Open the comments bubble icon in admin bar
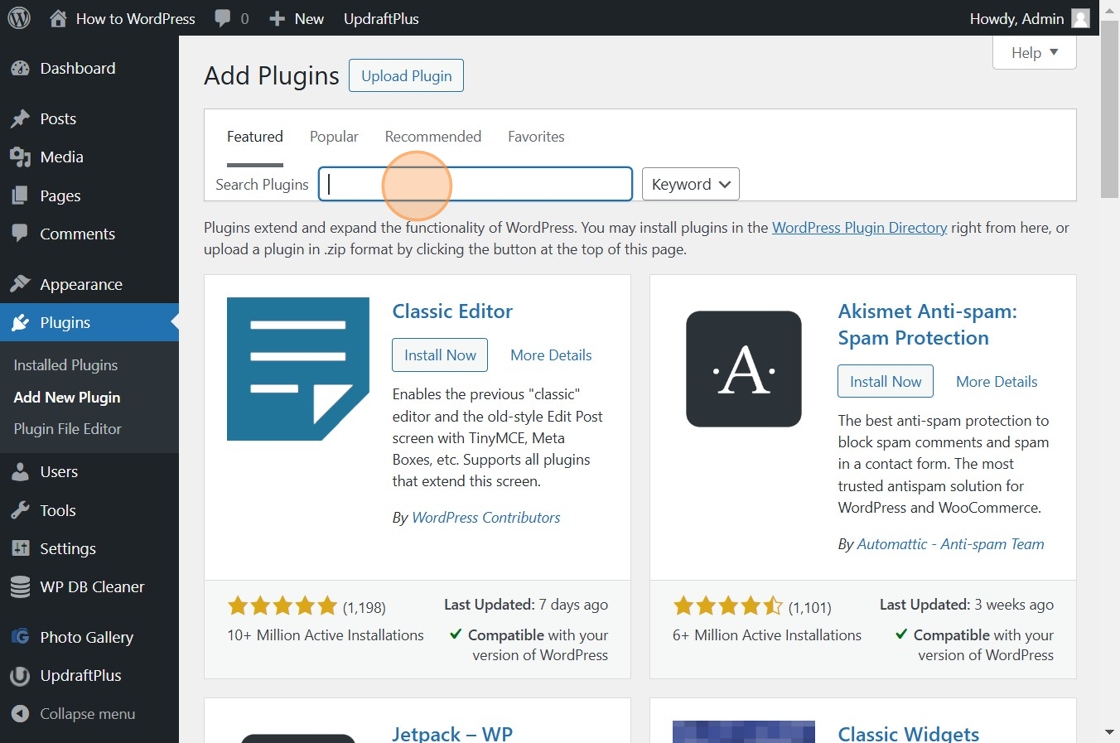The height and width of the screenshot is (743, 1120). [x=223, y=18]
